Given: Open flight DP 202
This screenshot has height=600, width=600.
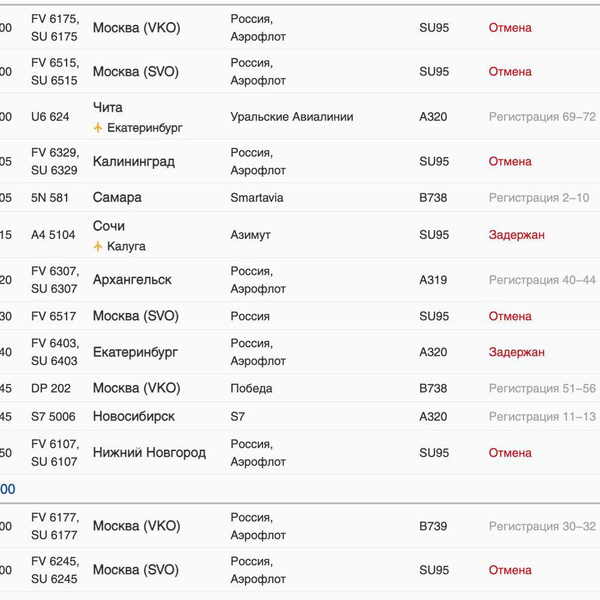Looking at the screenshot, I should (x=51, y=388).
